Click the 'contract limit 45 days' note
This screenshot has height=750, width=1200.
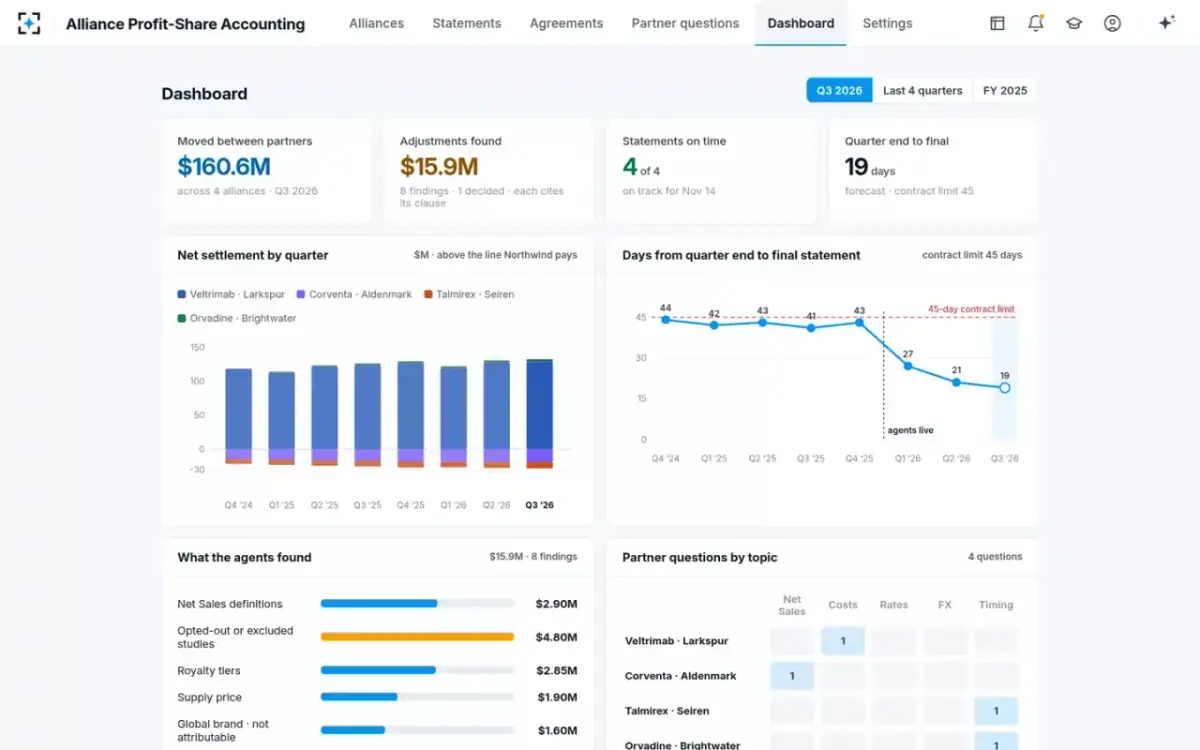coord(972,255)
